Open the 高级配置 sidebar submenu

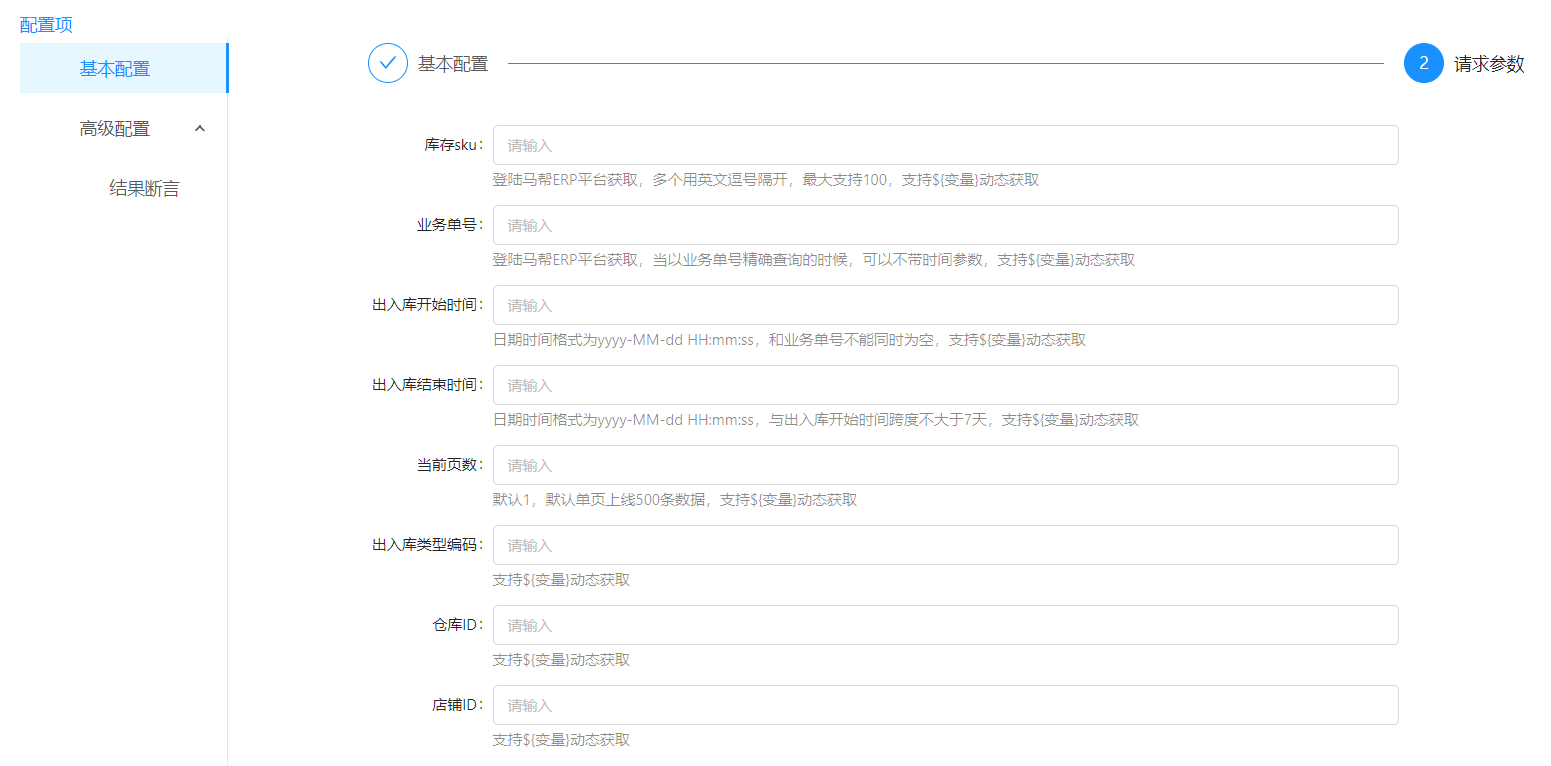pyautogui.click(x=115, y=129)
